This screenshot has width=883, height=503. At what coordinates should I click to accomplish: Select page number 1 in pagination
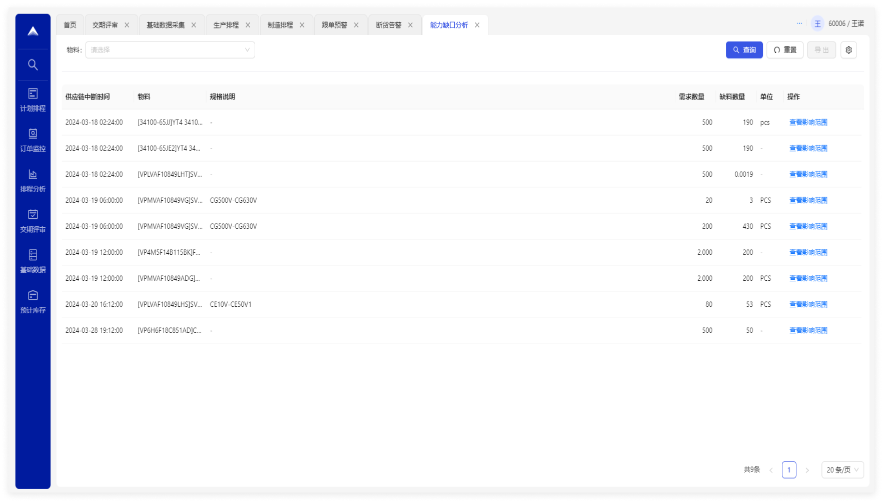pos(789,470)
